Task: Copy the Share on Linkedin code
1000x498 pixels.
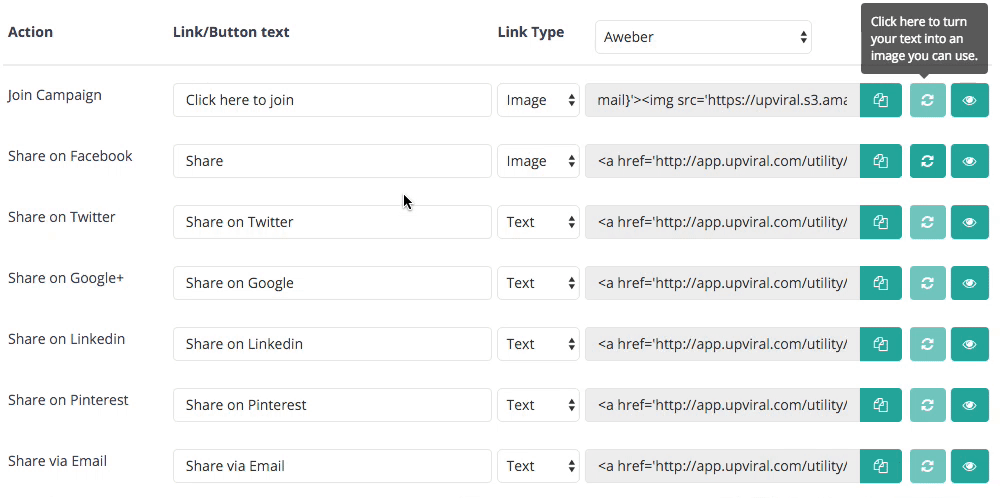Action: (x=881, y=344)
